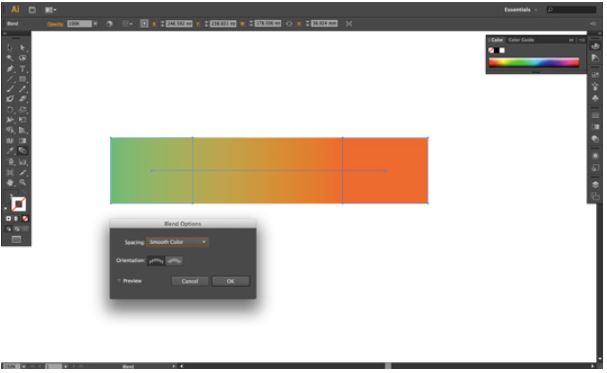Switch to the Color panel tab
607x373 pixels.
coord(497,40)
